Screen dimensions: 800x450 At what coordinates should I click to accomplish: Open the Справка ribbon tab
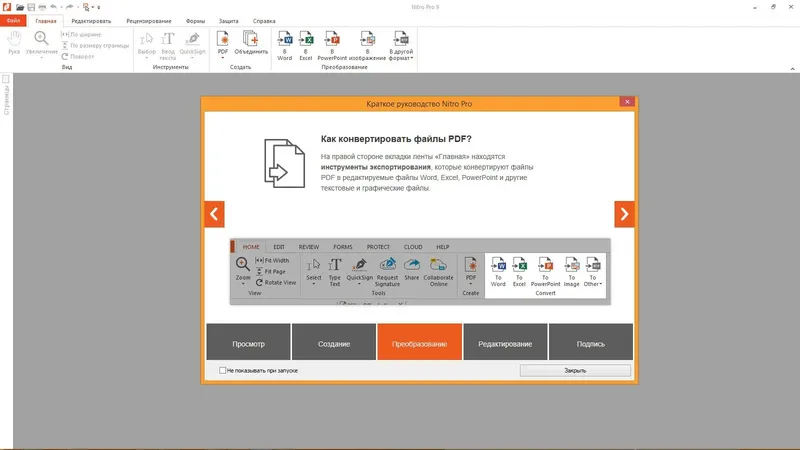(264, 21)
